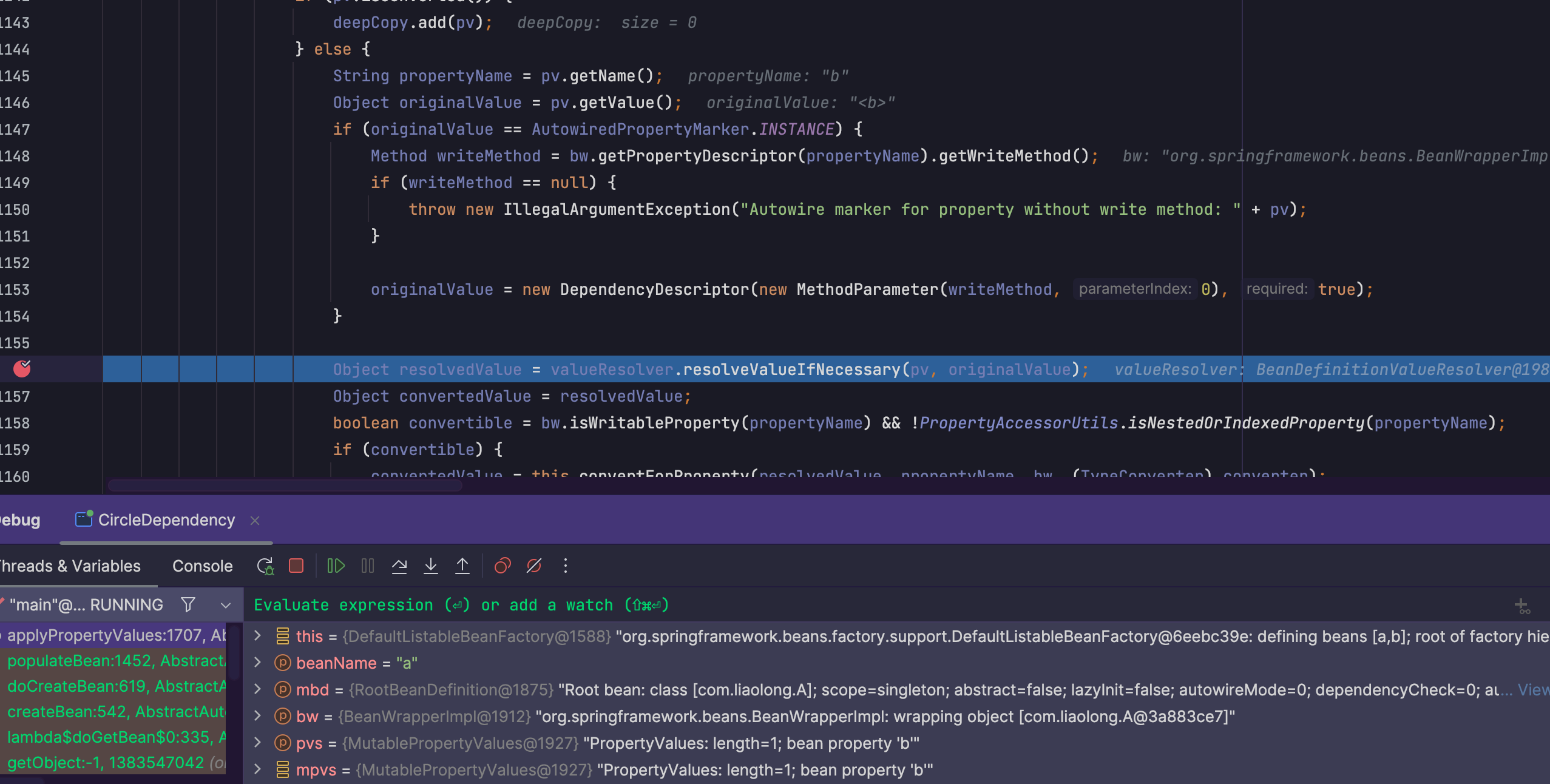Viewport: 1550px width, 784px height.
Task: Click the Step Into icon
Action: click(x=431, y=566)
